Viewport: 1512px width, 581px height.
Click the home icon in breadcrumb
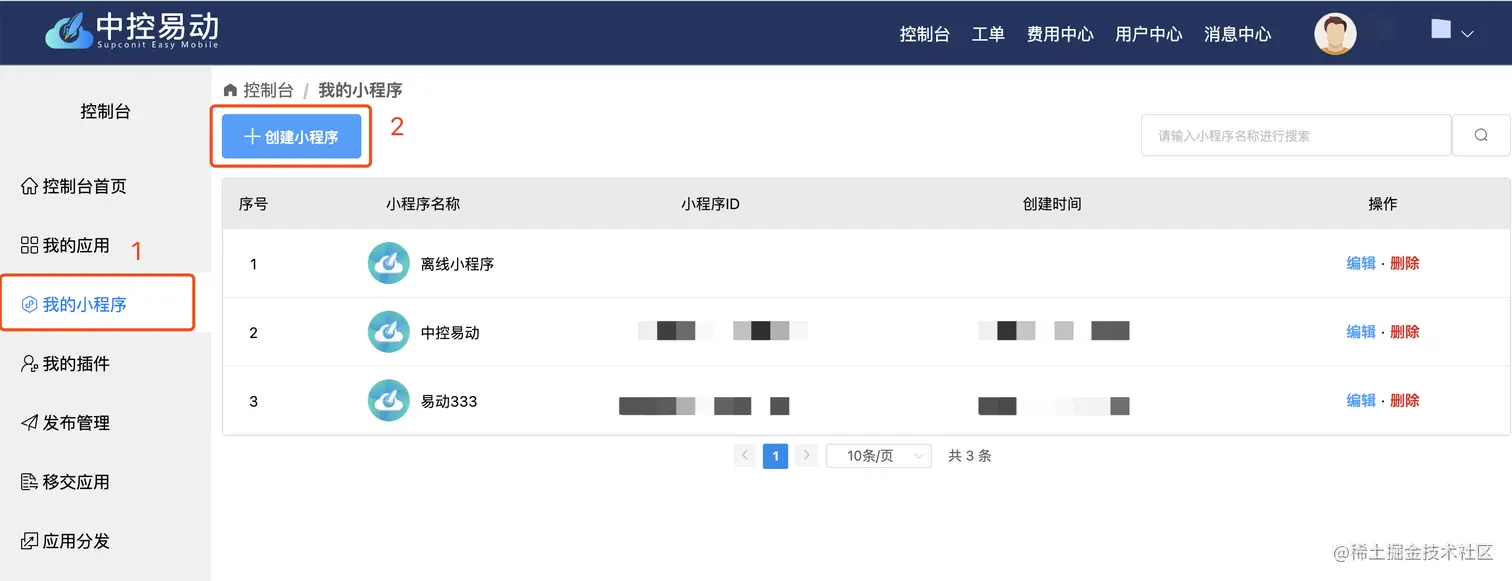(230, 90)
